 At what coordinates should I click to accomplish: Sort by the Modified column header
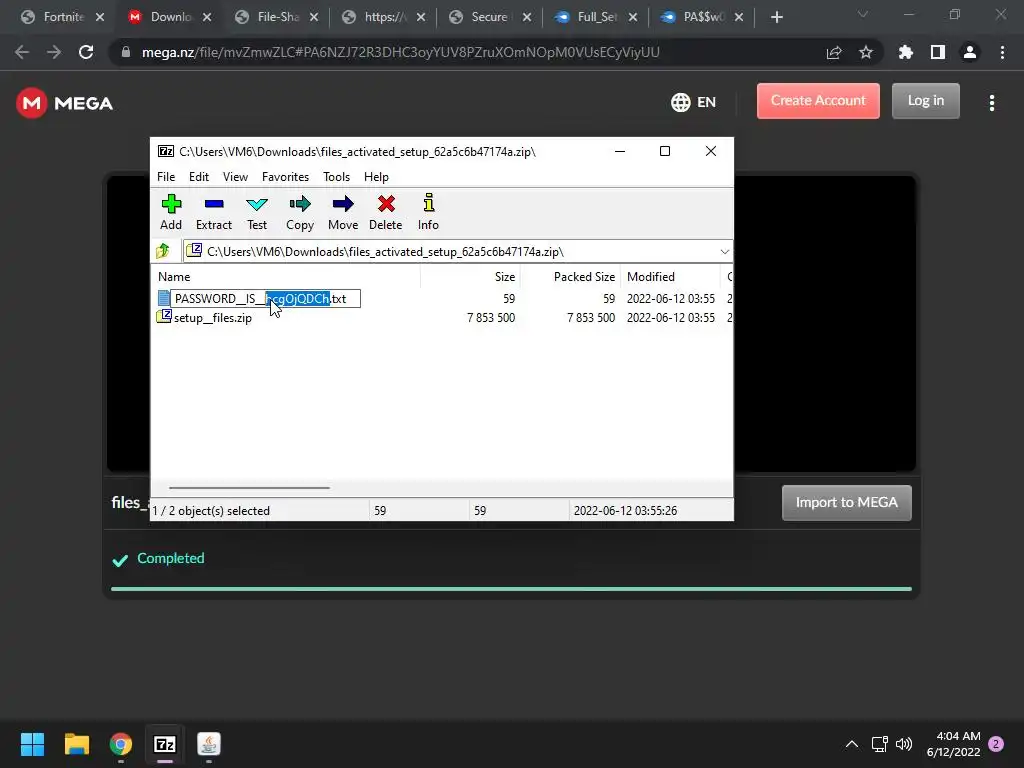(x=671, y=277)
